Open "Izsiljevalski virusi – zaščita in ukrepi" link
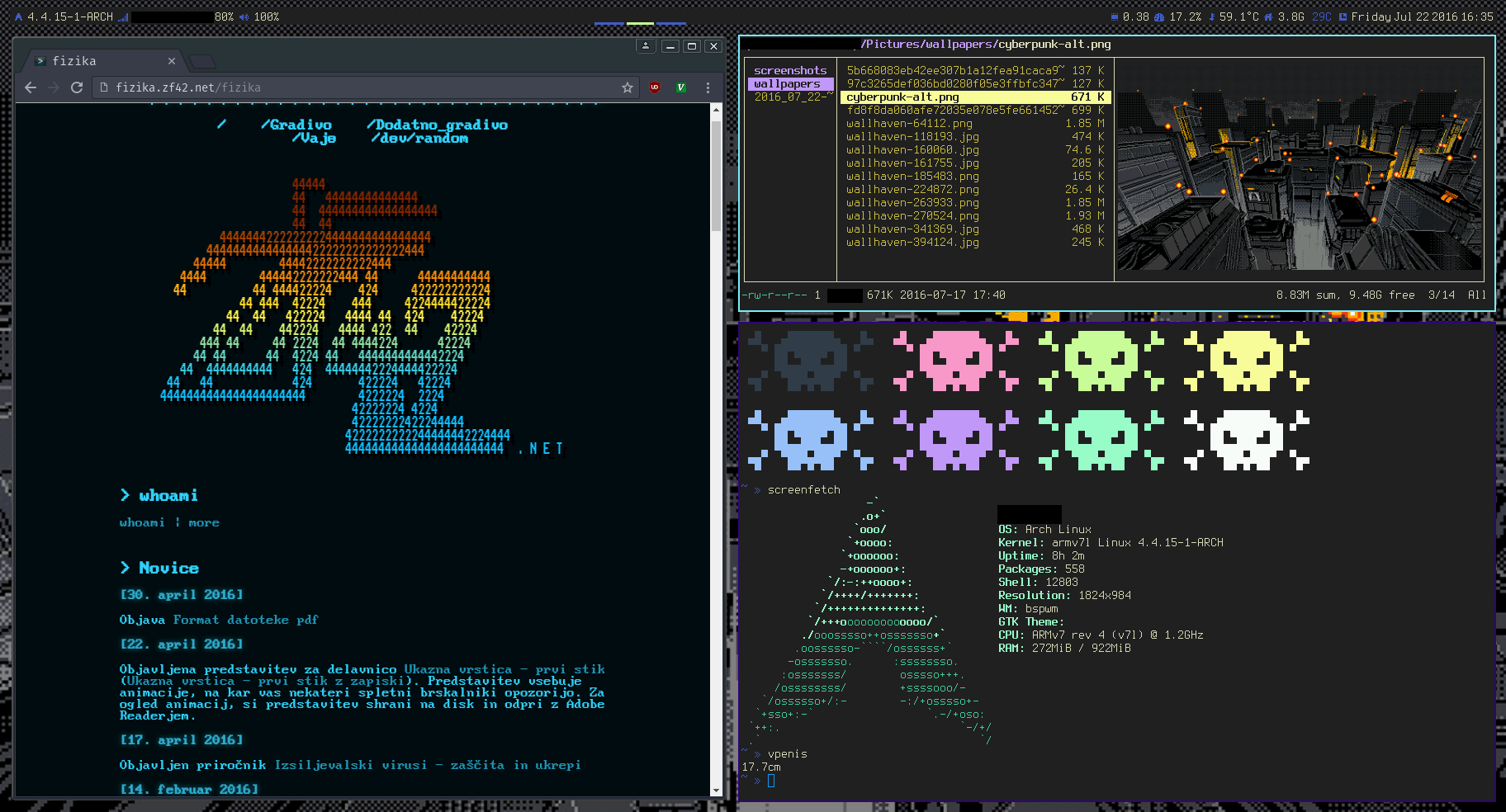 click(x=428, y=765)
